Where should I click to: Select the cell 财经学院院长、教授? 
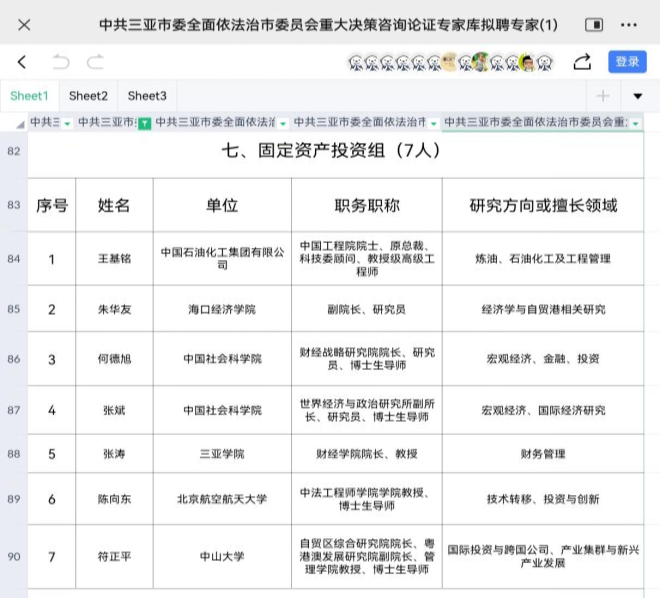click(x=367, y=454)
